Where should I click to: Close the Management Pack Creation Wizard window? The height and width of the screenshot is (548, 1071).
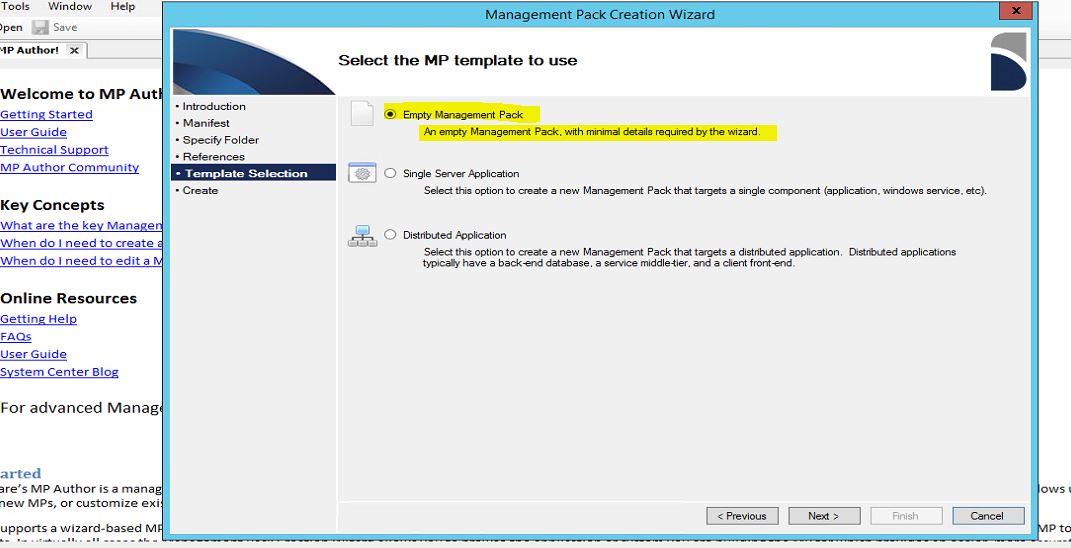point(1016,10)
